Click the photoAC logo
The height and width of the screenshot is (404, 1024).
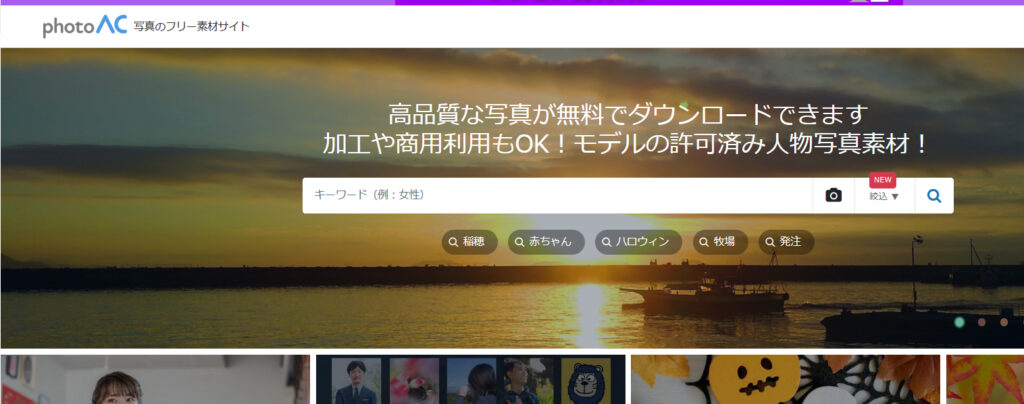[84, 26]
